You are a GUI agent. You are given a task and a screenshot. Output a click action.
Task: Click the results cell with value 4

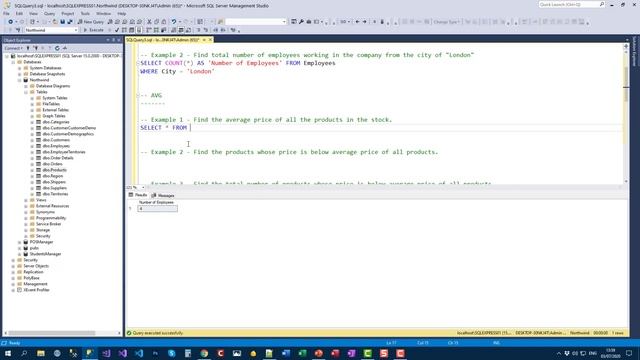pyautogui.click(x=157, y=209)
